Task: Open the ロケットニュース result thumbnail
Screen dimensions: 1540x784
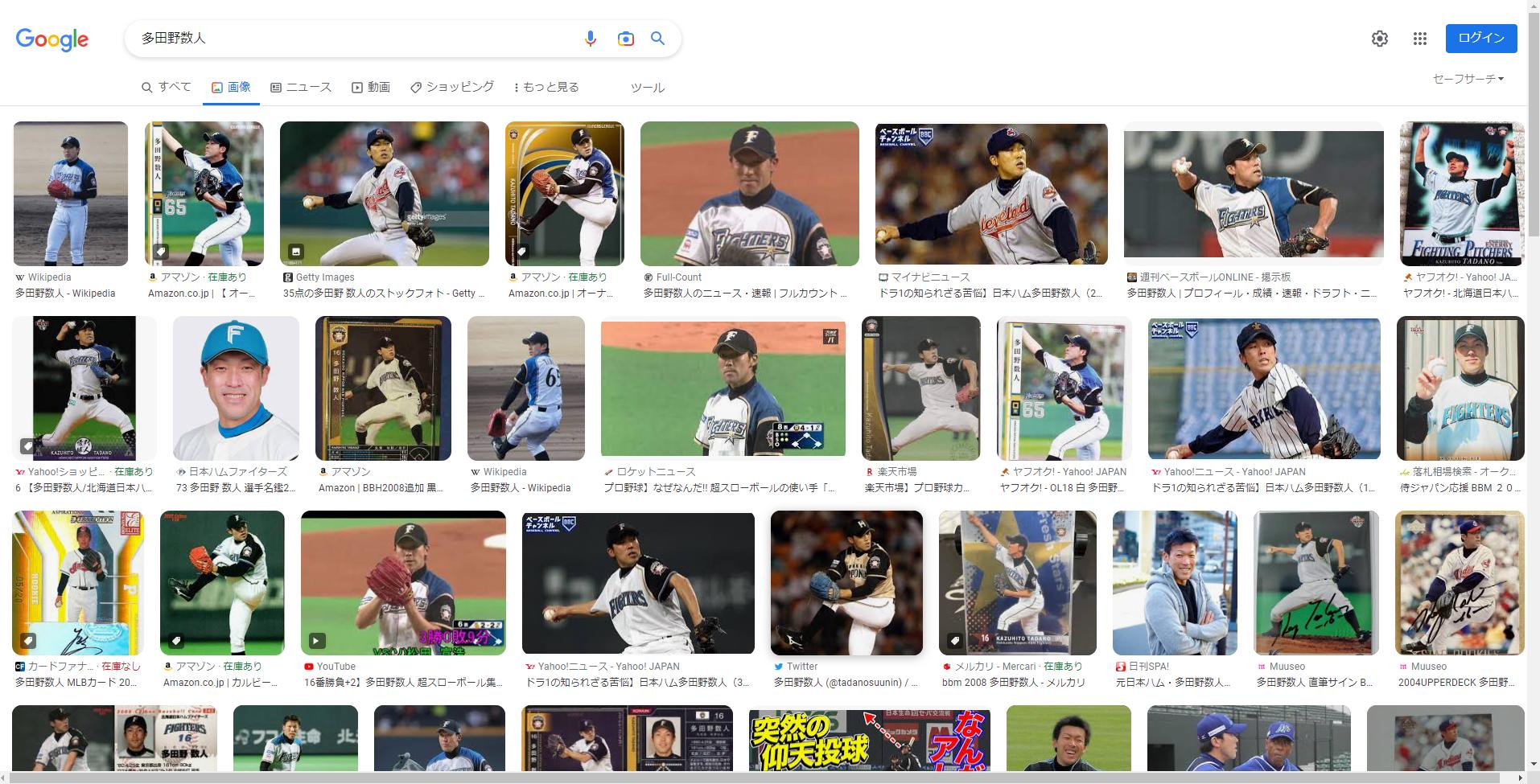Action: pyautogui.click(x=723, y=388)
